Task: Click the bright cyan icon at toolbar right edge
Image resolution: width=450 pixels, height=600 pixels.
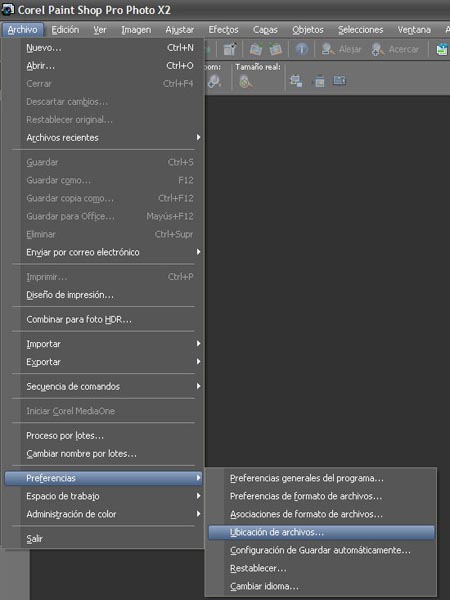Action: tap(443, 49)
